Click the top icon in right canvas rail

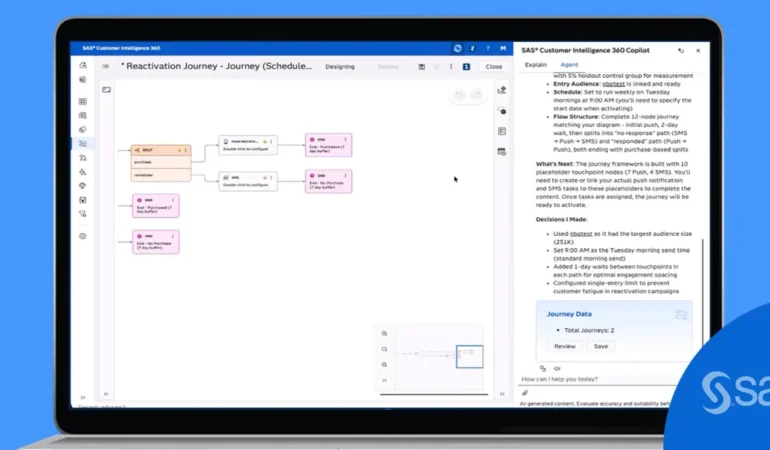click(x=501, y=90)
